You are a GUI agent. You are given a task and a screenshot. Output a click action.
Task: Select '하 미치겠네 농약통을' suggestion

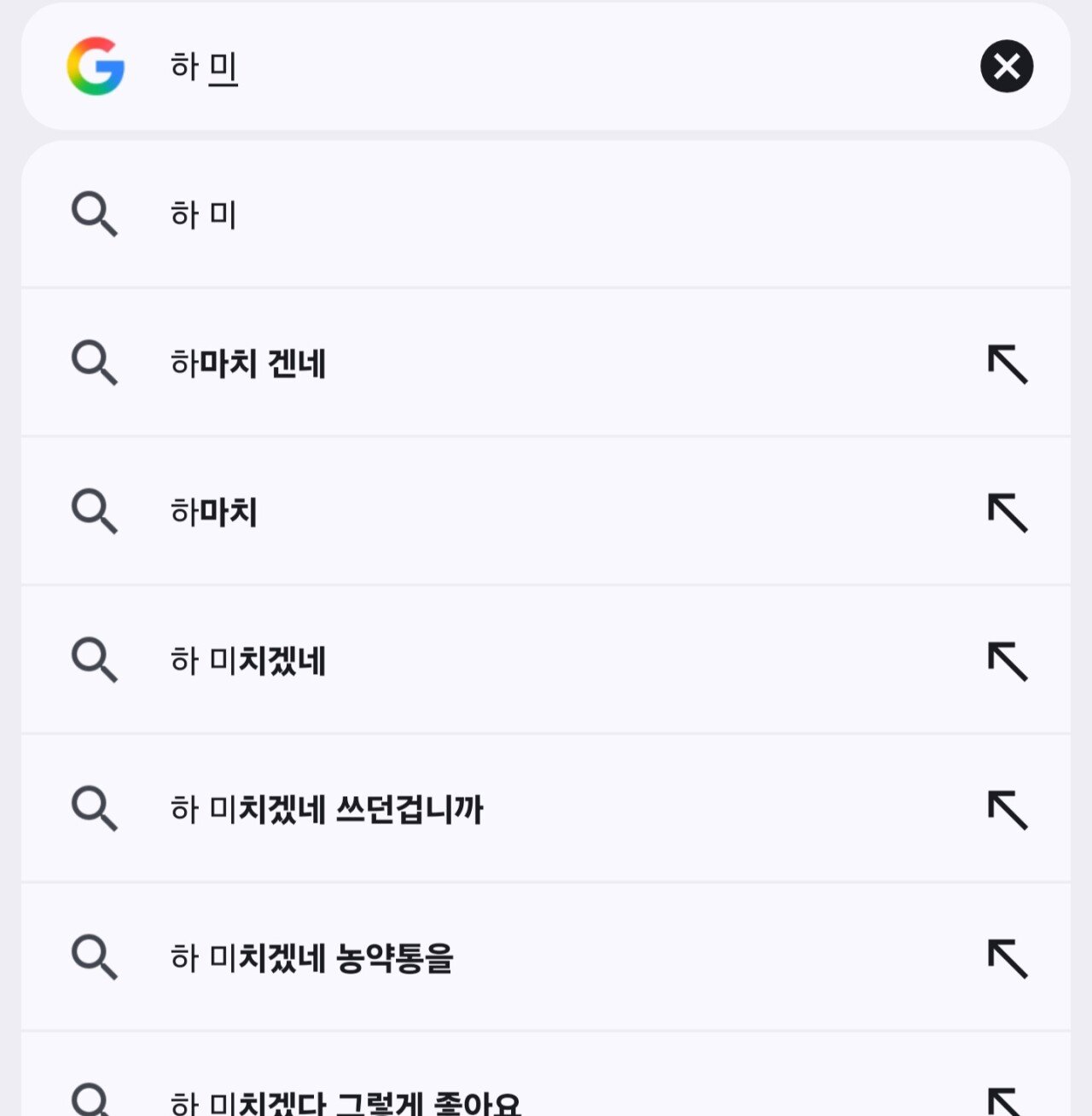(x=311, y=958)
